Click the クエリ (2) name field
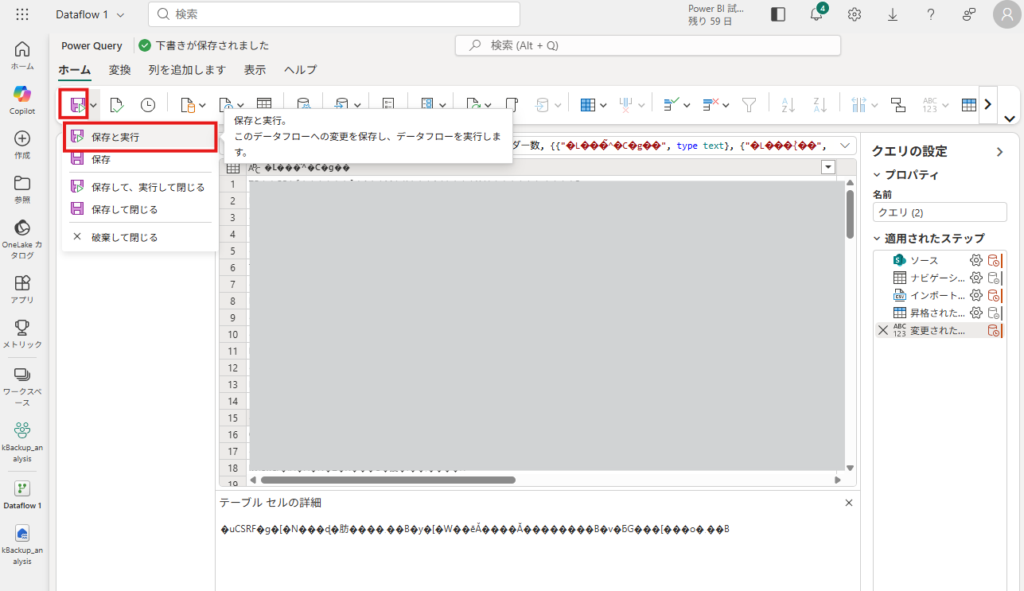Screen dimensions: 1024x591 [938, 212]
